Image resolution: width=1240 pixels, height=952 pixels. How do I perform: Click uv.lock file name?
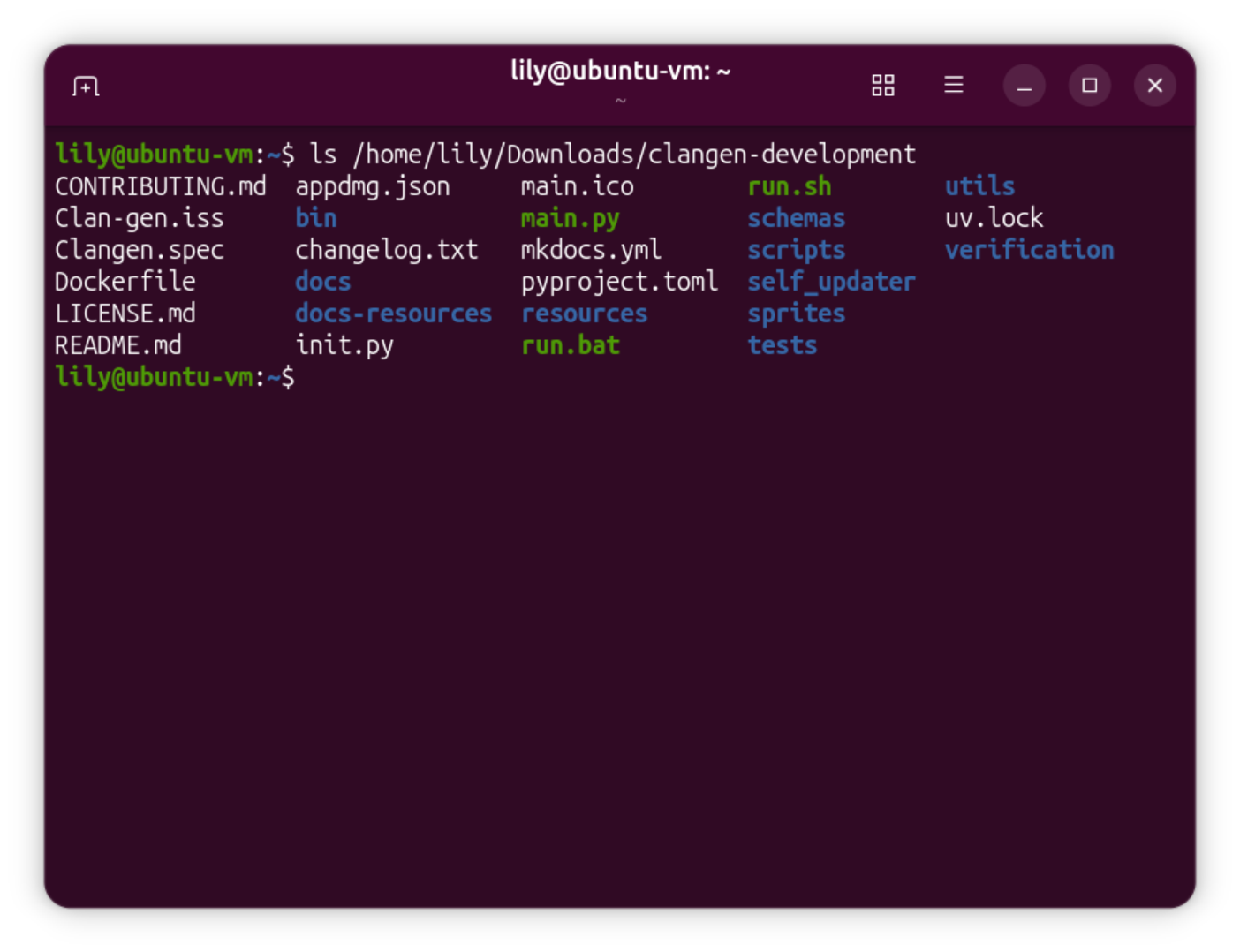[x=994, y=218]
